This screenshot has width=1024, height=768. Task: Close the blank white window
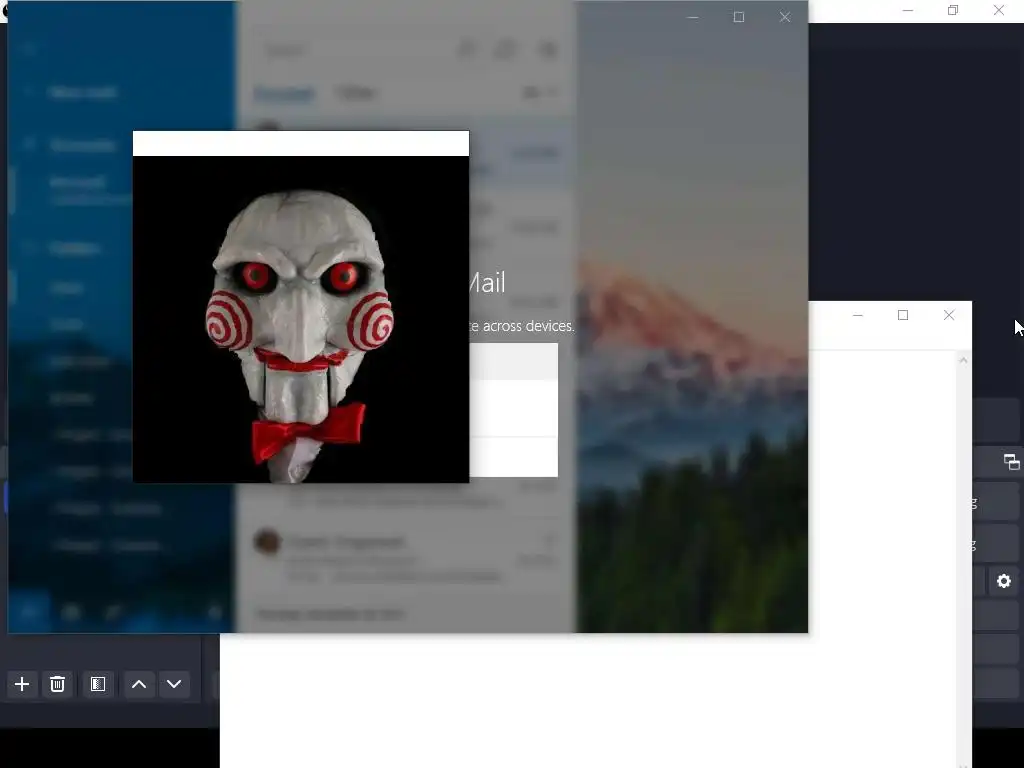949,315
